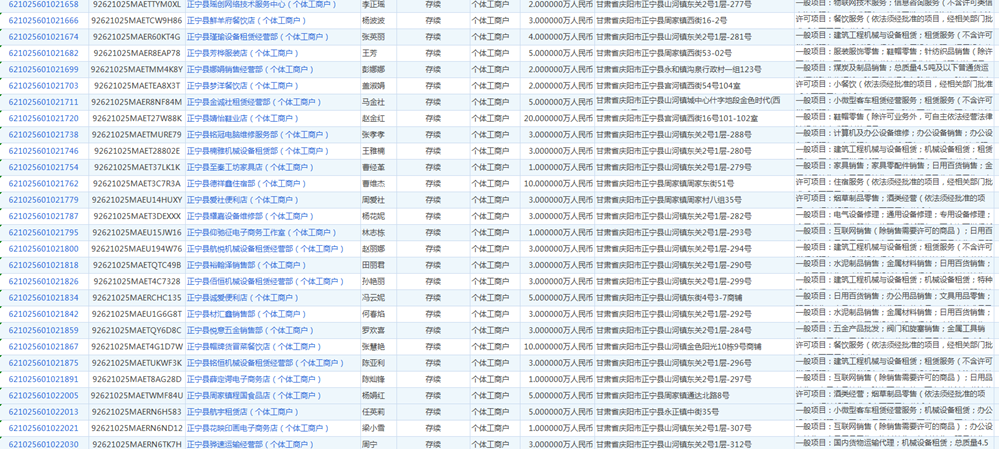999x449 pixels.
Task: Select credit code cell 92621025MAET27W88K
Action: (137, 118)
